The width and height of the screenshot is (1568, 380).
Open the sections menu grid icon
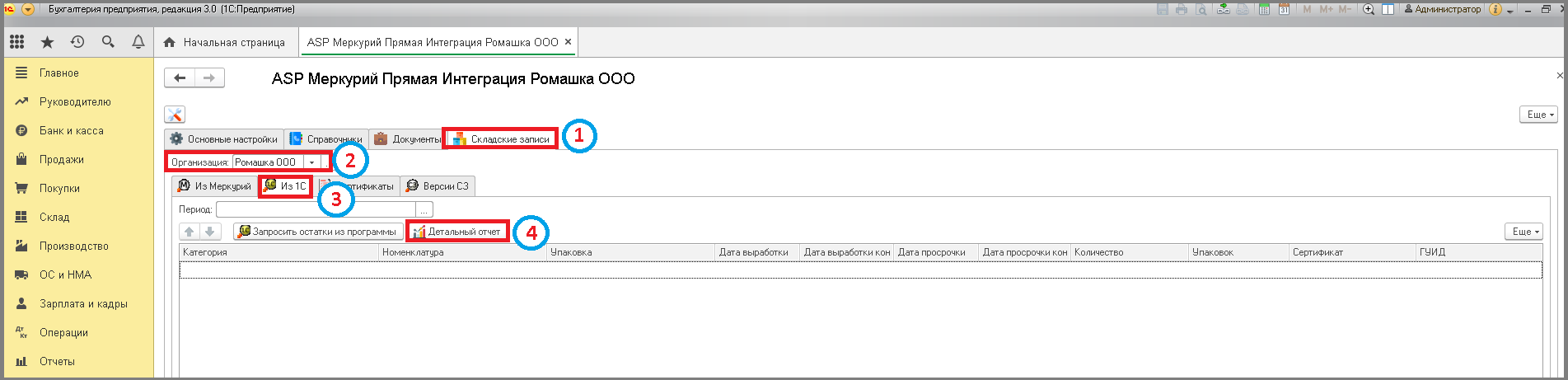tap(17, 42)
